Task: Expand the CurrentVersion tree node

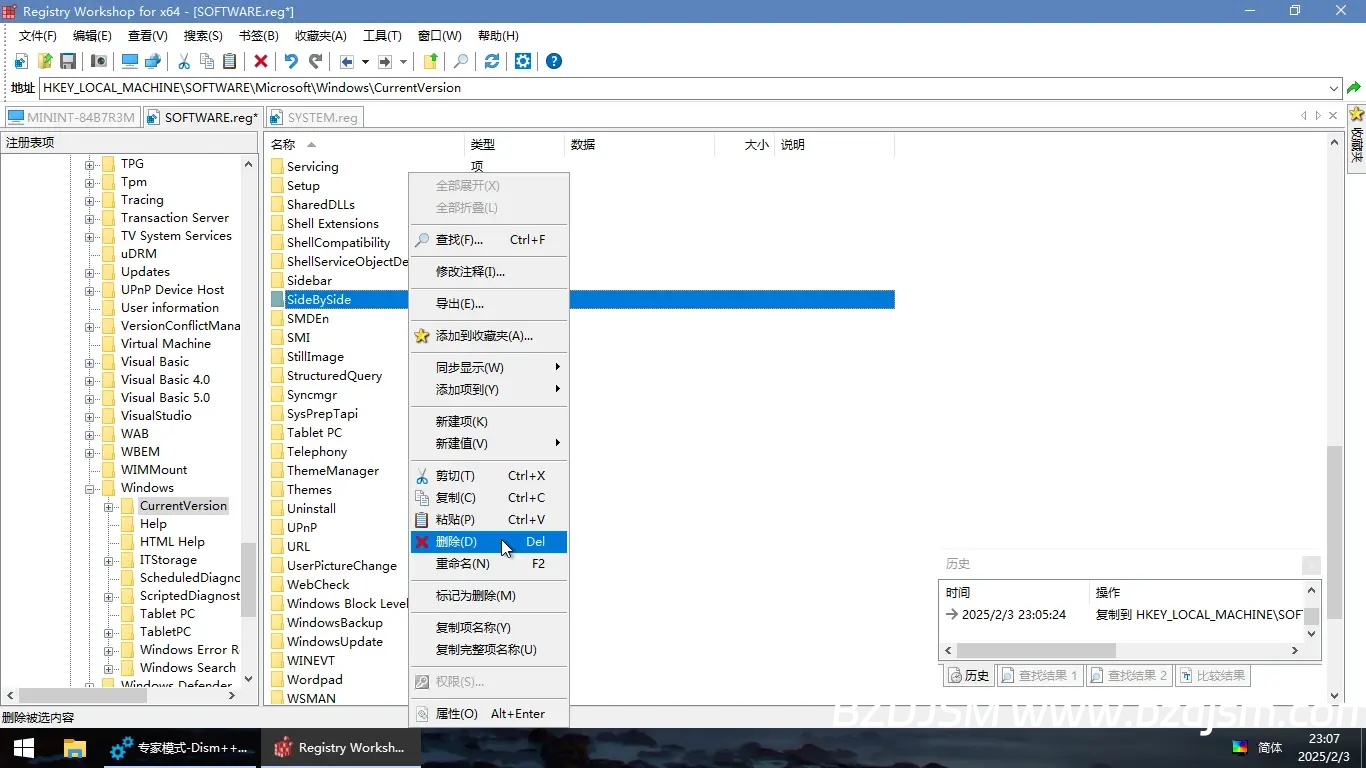Action: (108, 506)
